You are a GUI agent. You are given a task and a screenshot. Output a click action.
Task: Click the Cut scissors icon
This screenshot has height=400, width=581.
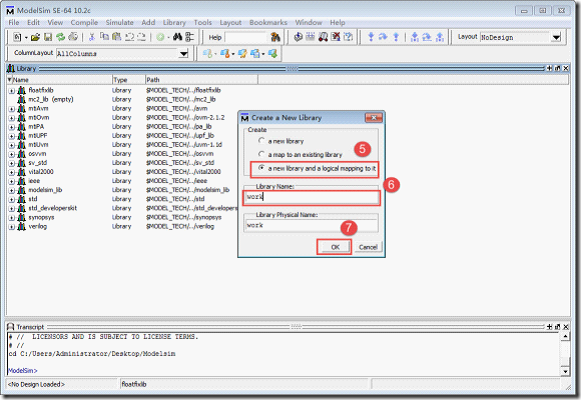[x=92, y=37]
